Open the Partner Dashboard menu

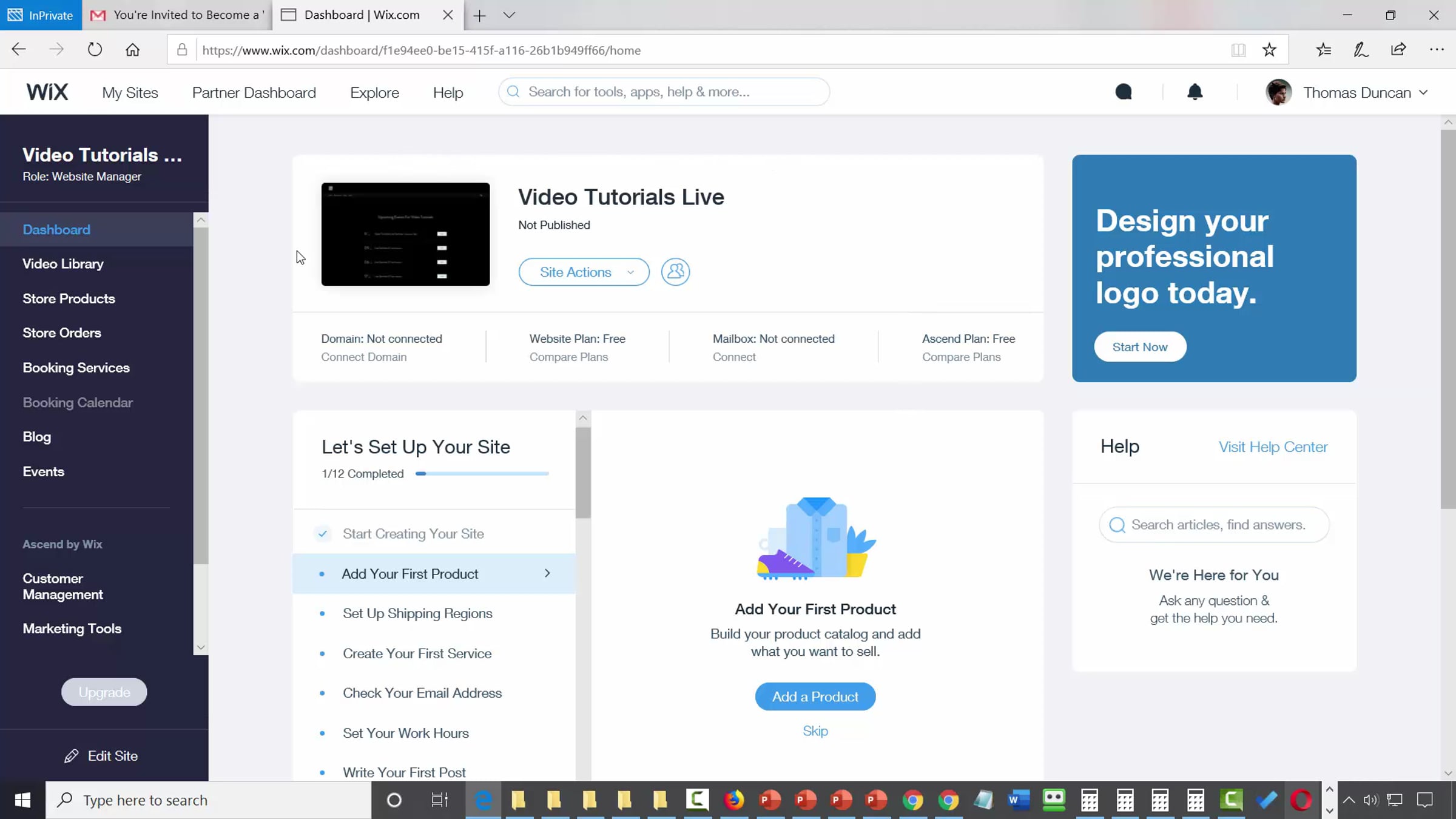(x=254, y=93)
